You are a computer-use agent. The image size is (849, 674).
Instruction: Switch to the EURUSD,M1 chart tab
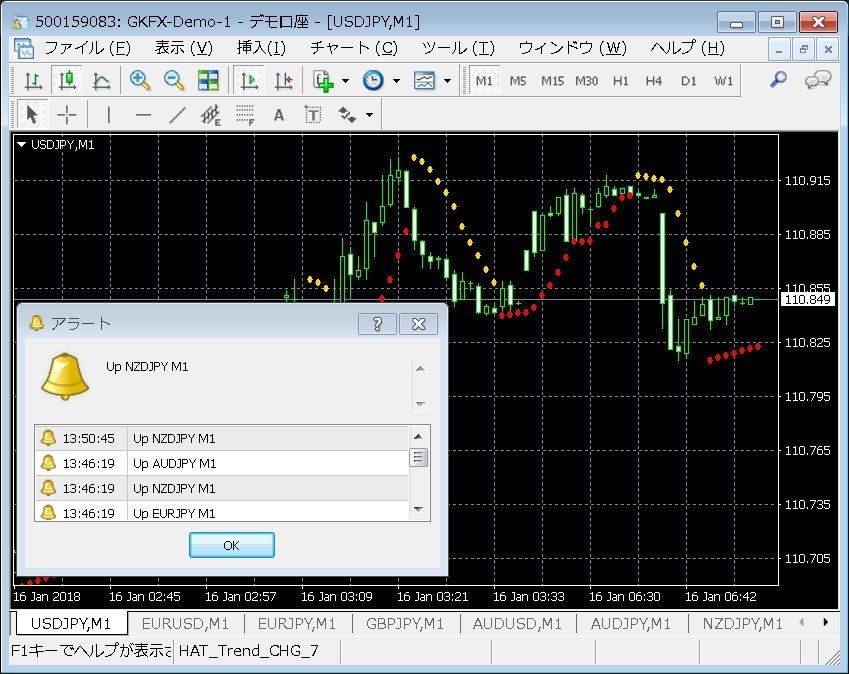[185, 624]
